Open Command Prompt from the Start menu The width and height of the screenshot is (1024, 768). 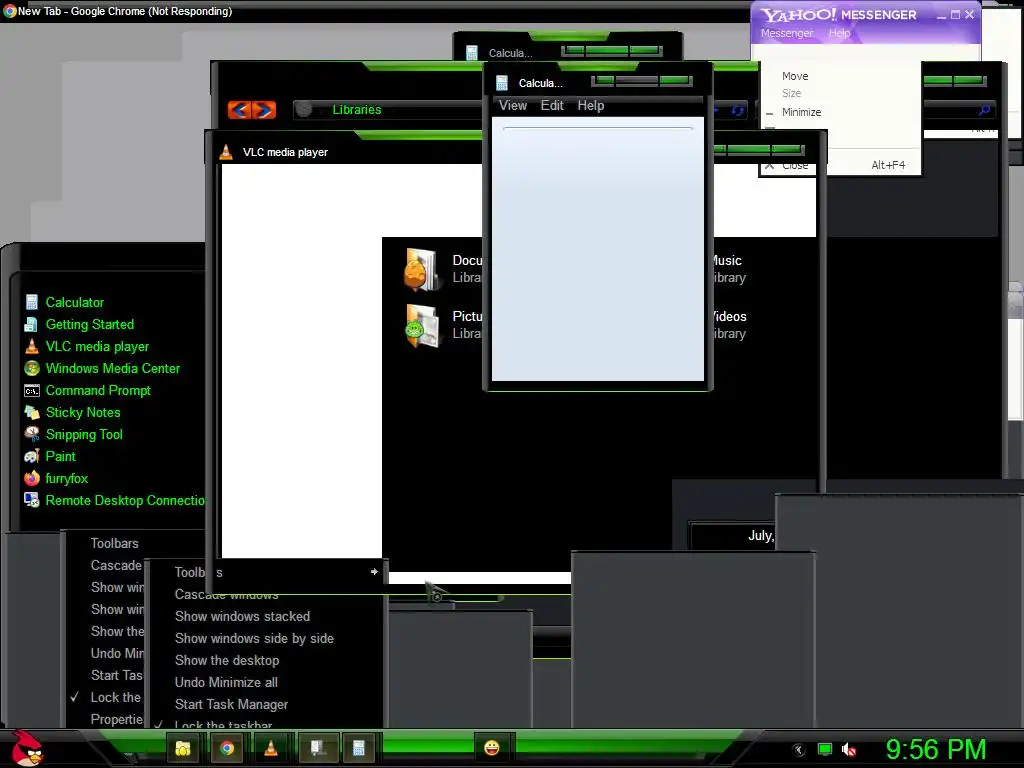pyautogui.click(x=98, y=391)
